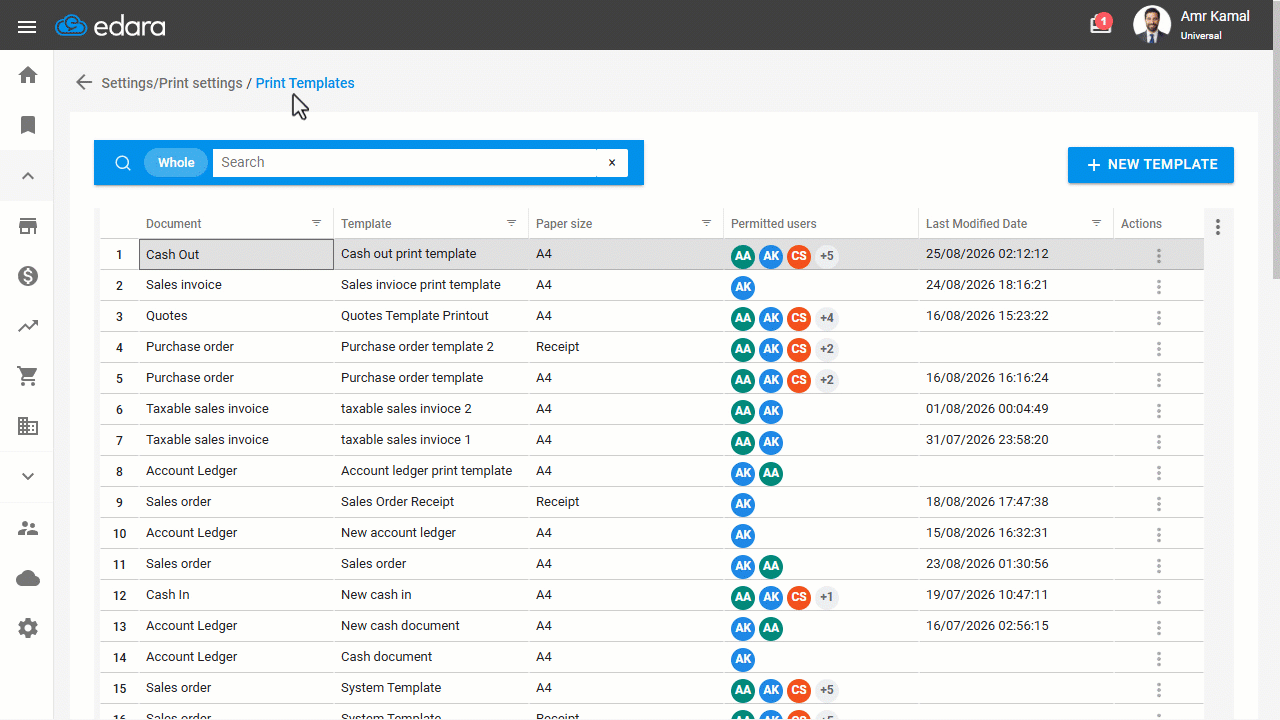Open the dollar finance sidebar icon

coord(28,276)
